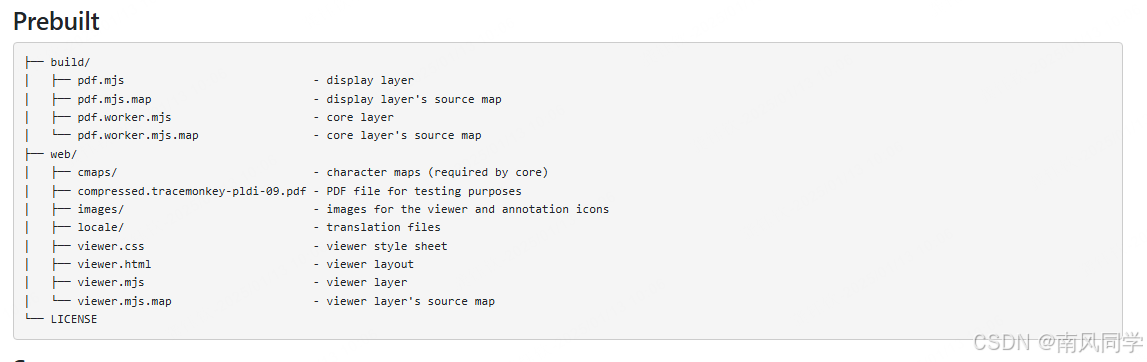
Task: Click the Prebuilt heading
Action: tap(56, 20)
